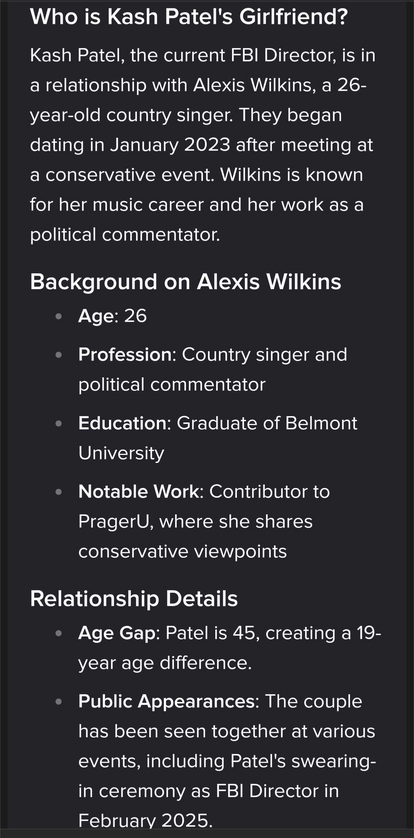Click the bold "Public Appearances" label
414x838 pixels.
pyautogui.click(x=167, y=701)
